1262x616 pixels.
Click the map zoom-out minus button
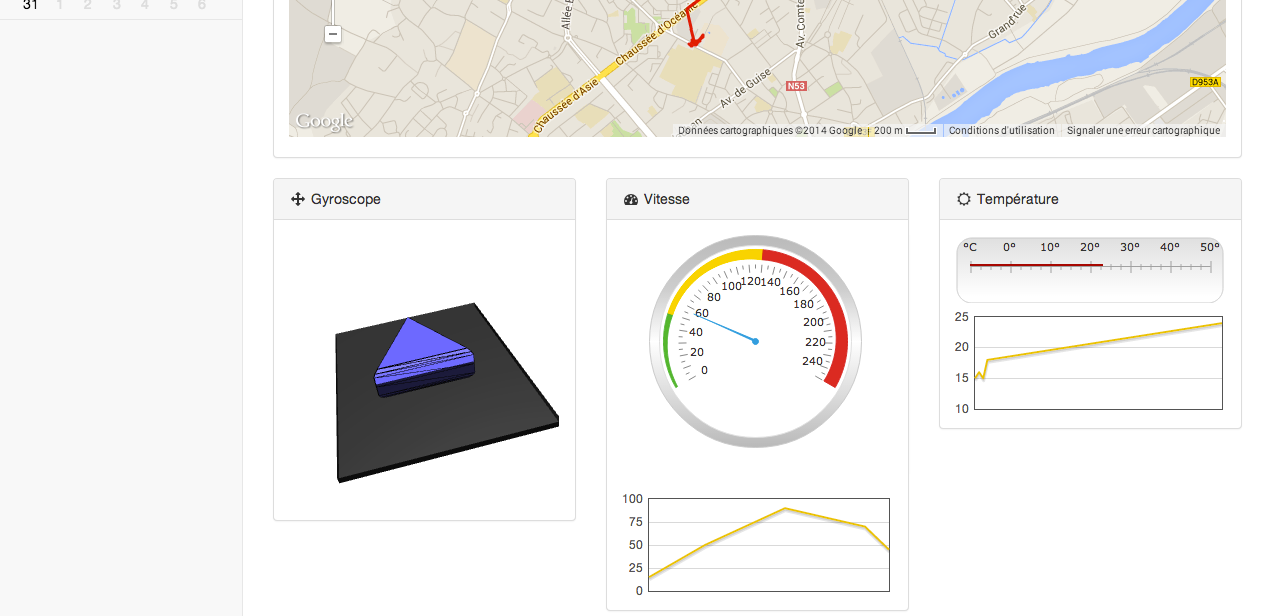(333, 34)
